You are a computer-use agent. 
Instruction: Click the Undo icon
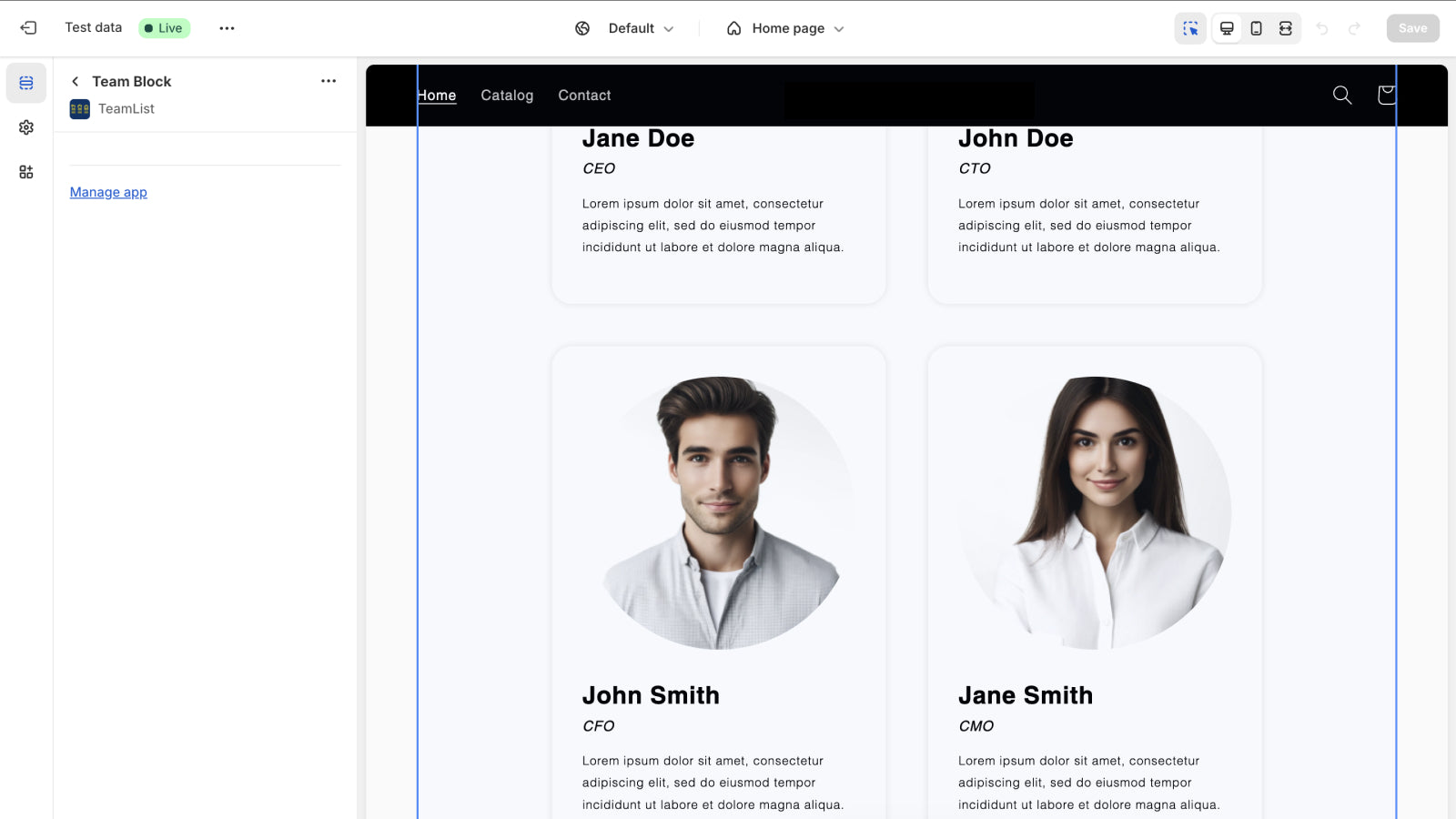[1324, 28]
